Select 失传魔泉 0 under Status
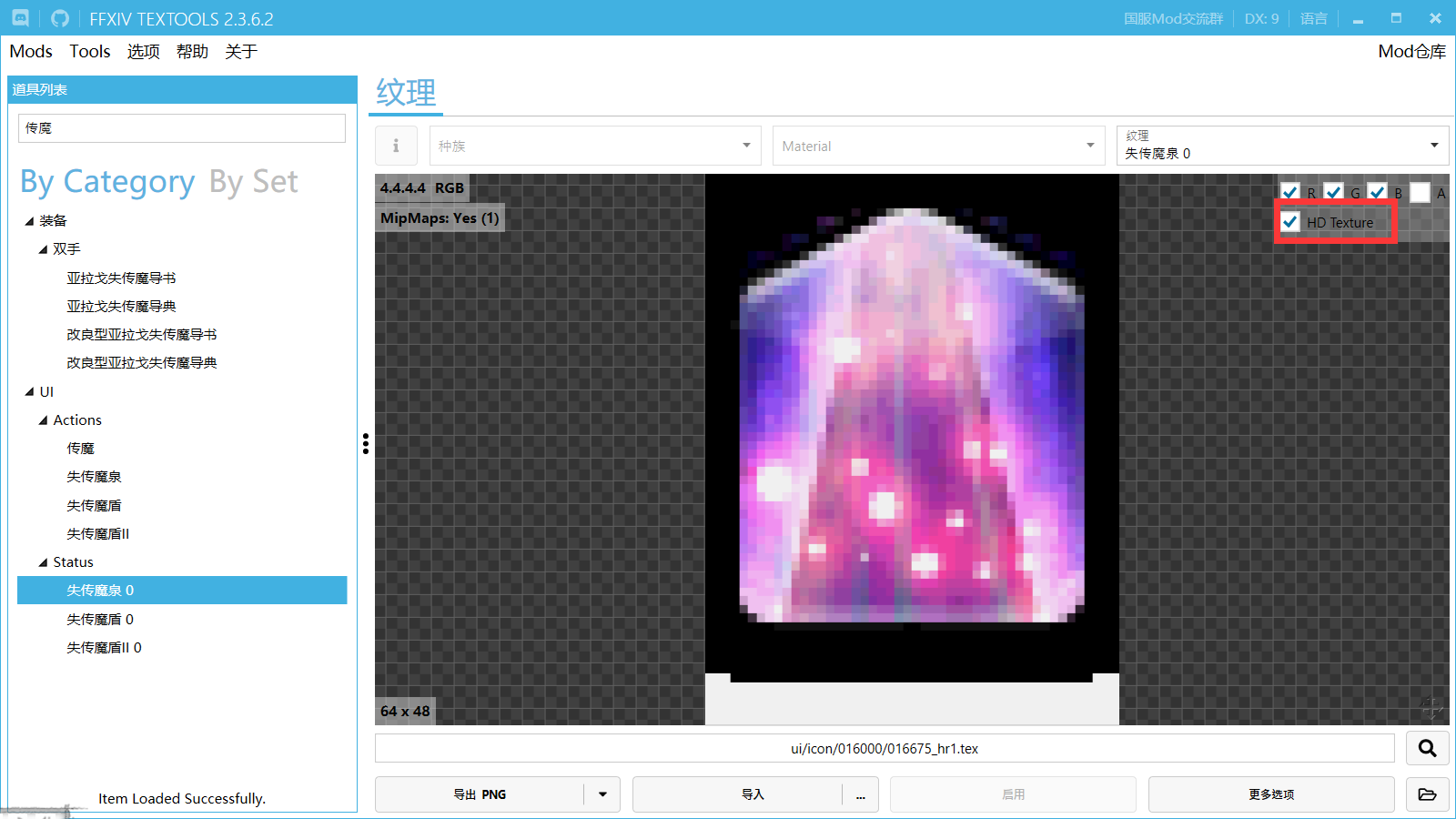The image size is (1456, 819). click(182, 591)
